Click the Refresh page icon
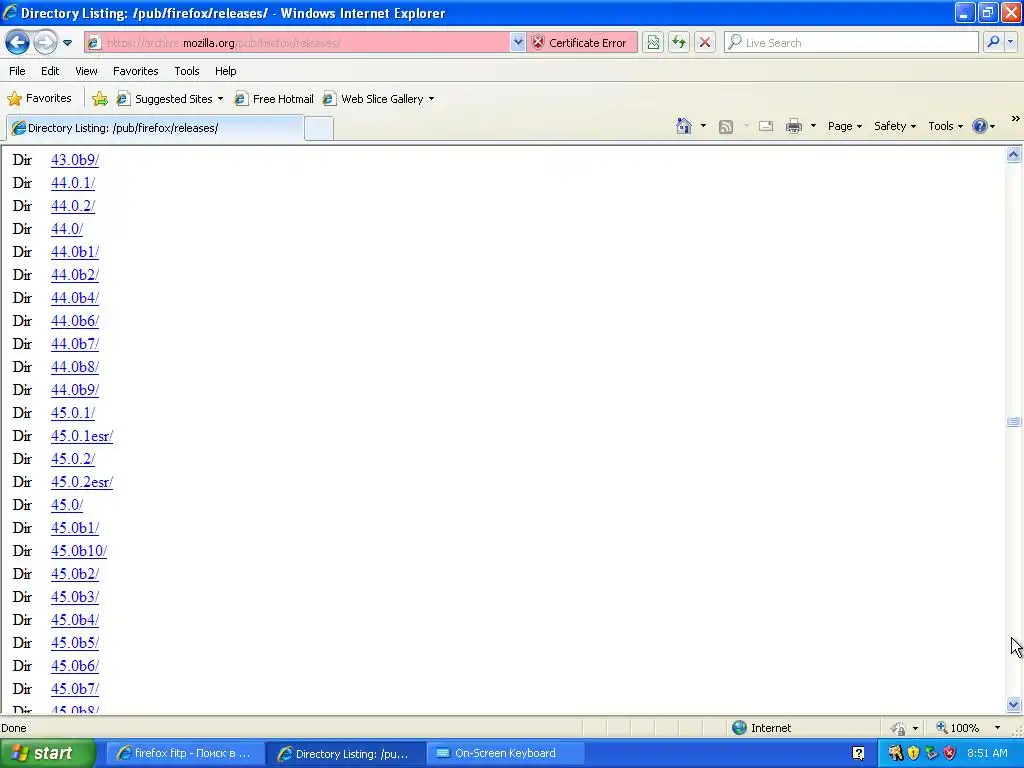The height and width of the screenshot is (768, 1024). pos(679,42)
